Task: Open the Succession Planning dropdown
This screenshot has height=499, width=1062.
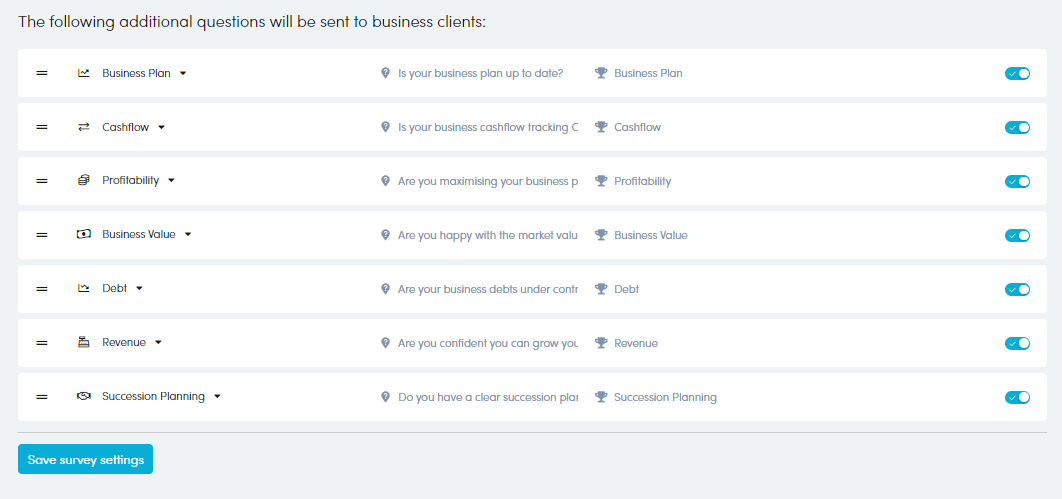Action: [x=217, y=397]
